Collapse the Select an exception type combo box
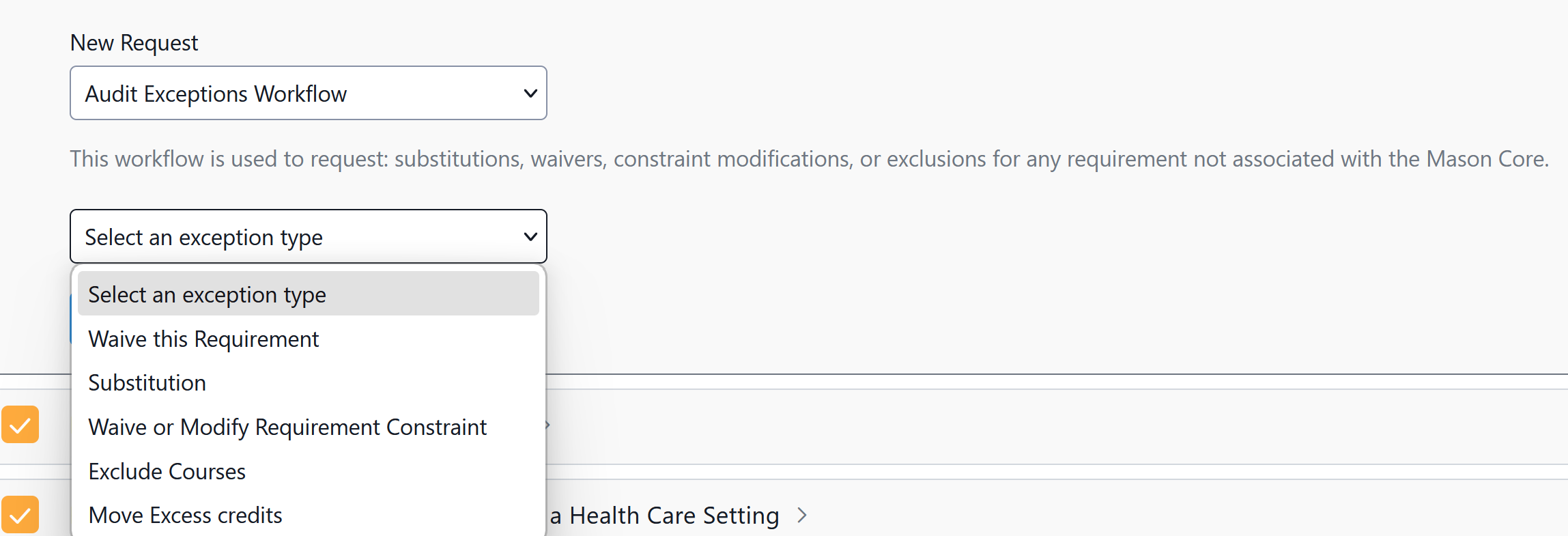 pos(308,237)
